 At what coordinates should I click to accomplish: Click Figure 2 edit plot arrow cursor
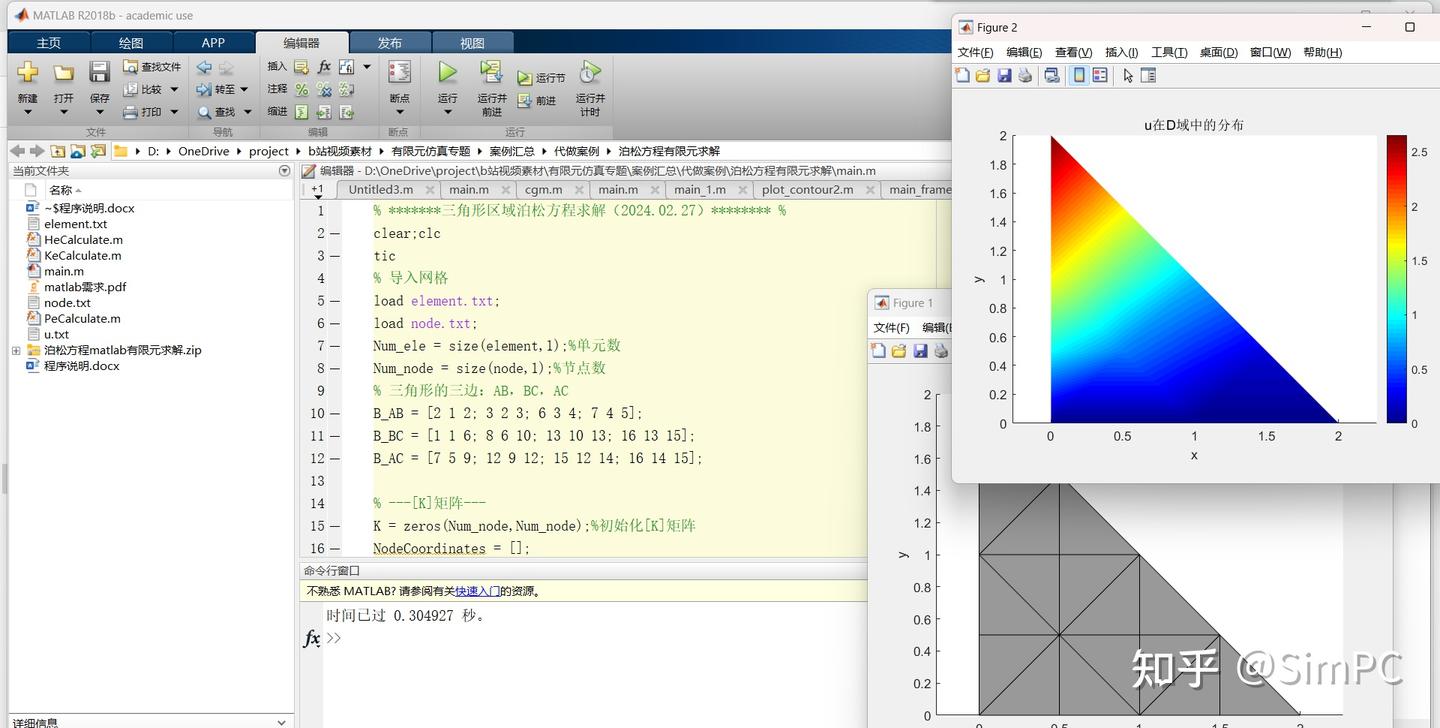[1128, 76]
